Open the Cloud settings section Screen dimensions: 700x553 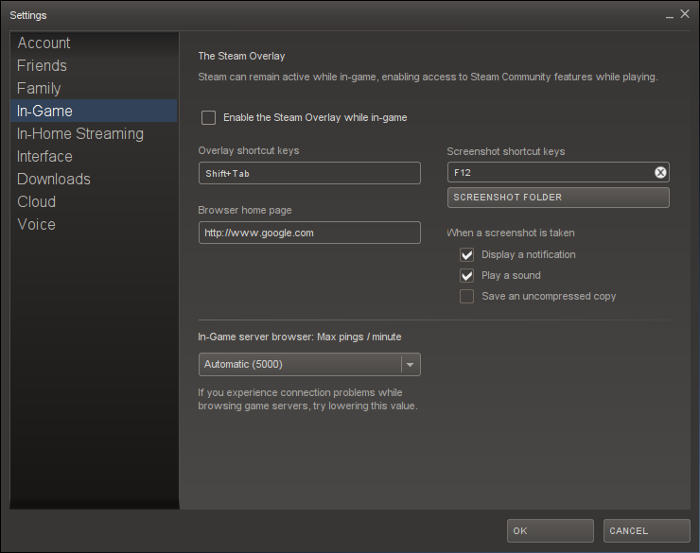coord(94,202)
